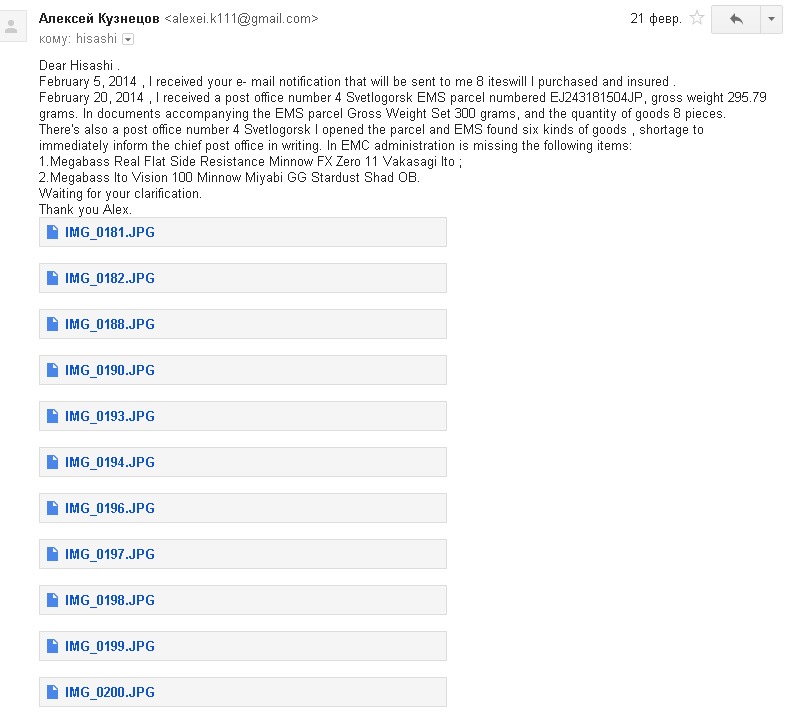The image size is (790, 718).
Task: Open the IMG_0200.JPG attachment
Action: pos(243,692)
